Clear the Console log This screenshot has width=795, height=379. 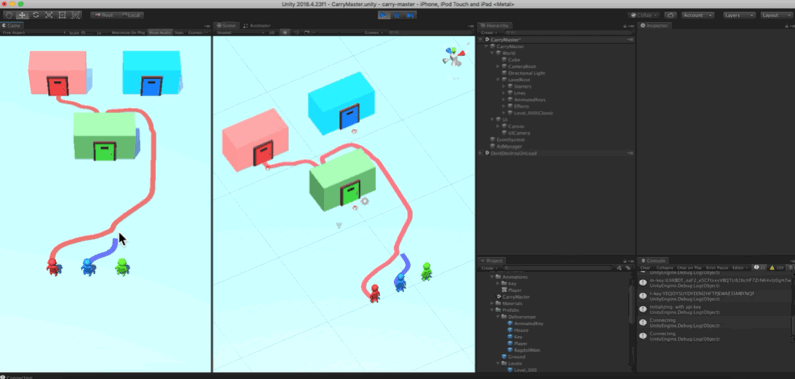pyautogui.click(x=645, y=268)
